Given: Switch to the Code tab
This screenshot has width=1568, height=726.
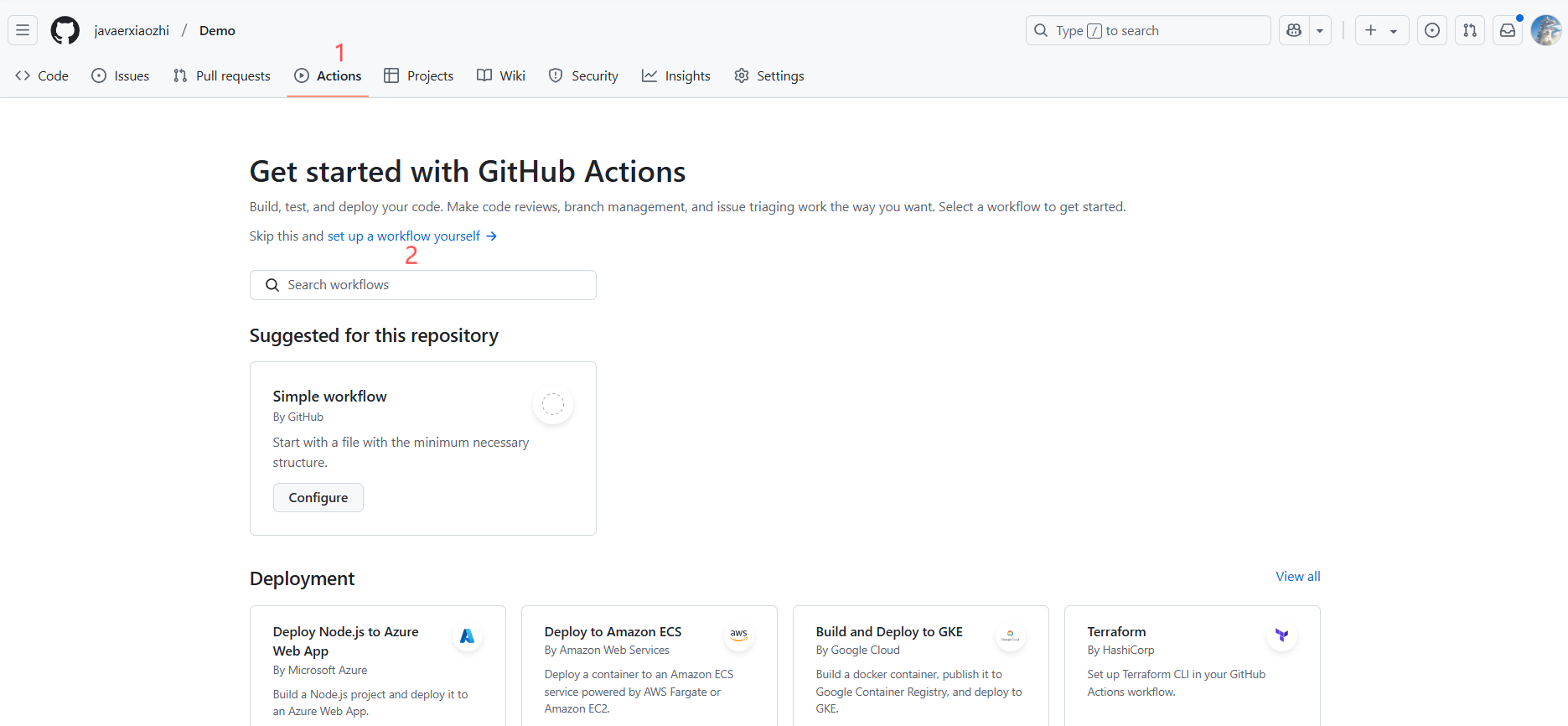Looking at the screenshot, I should click(42, 75).
